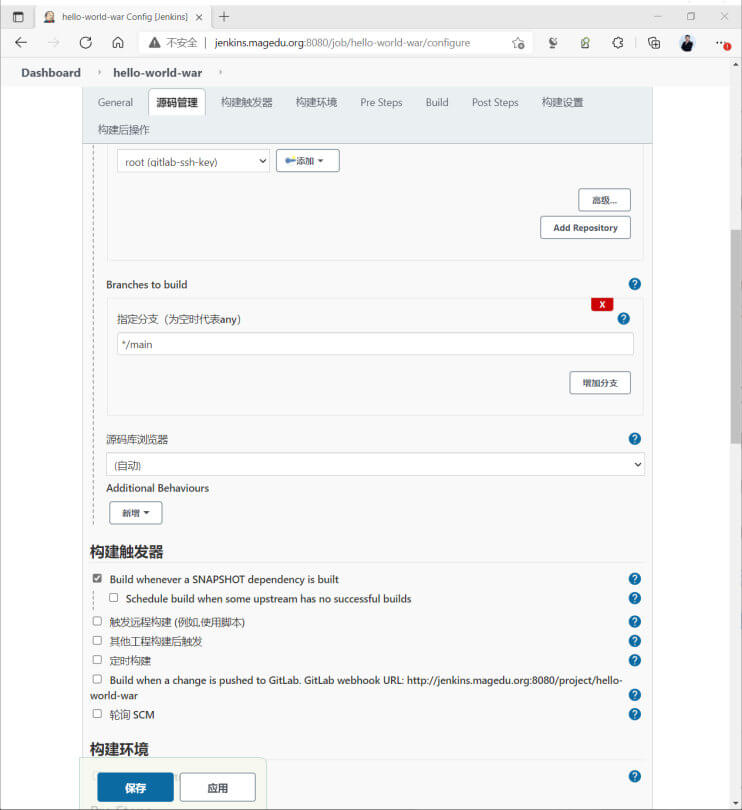Click the not-secure warning triangle icon
742x810 pixels.
[154, 43]
